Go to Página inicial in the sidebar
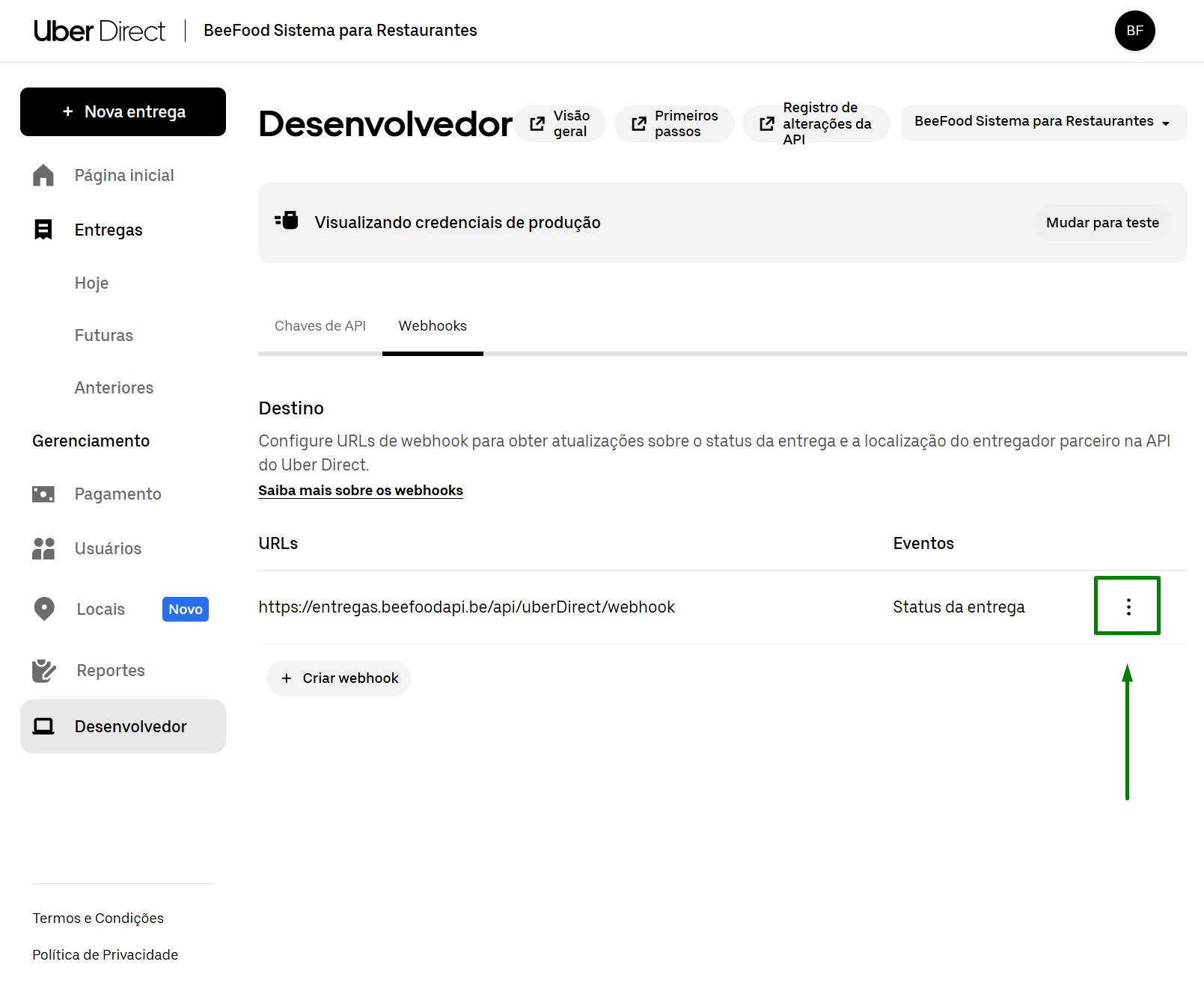 (x=124, y=175)
